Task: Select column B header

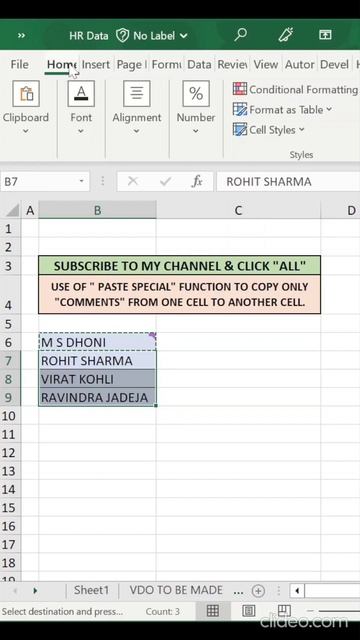Action: [98, 210]
